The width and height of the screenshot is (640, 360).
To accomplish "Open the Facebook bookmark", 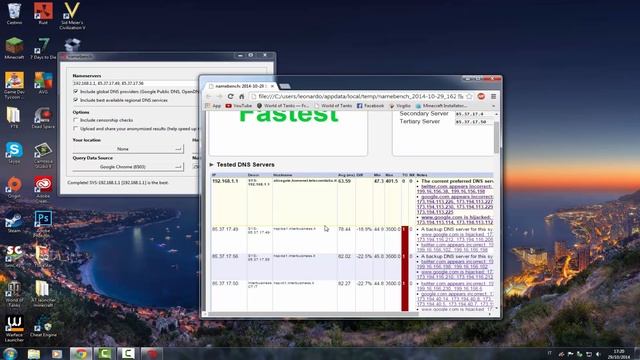I will (x=371, y=106).
